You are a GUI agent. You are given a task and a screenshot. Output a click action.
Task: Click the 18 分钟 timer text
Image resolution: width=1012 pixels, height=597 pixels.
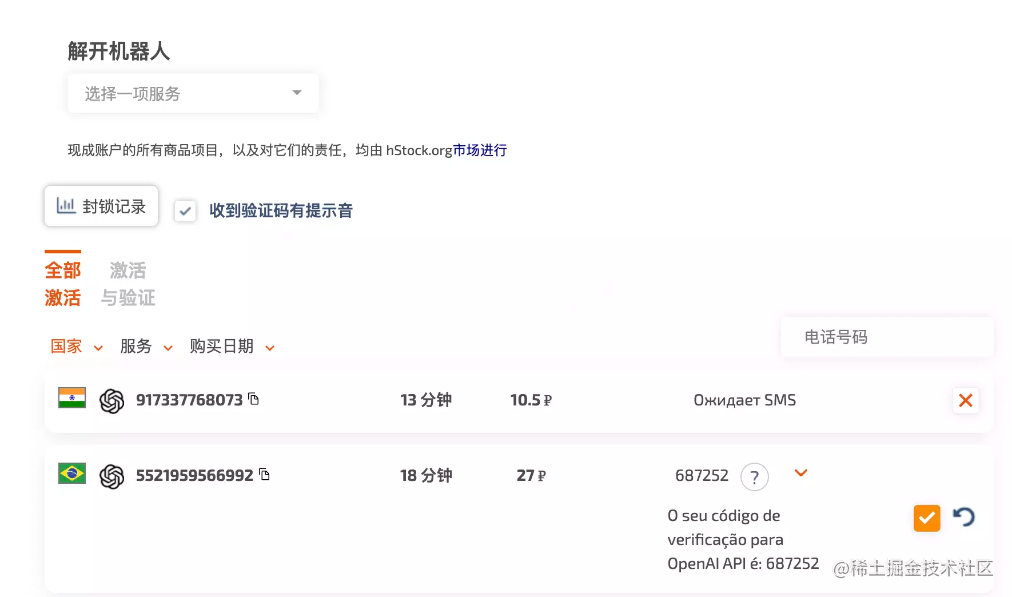[426, 476]
